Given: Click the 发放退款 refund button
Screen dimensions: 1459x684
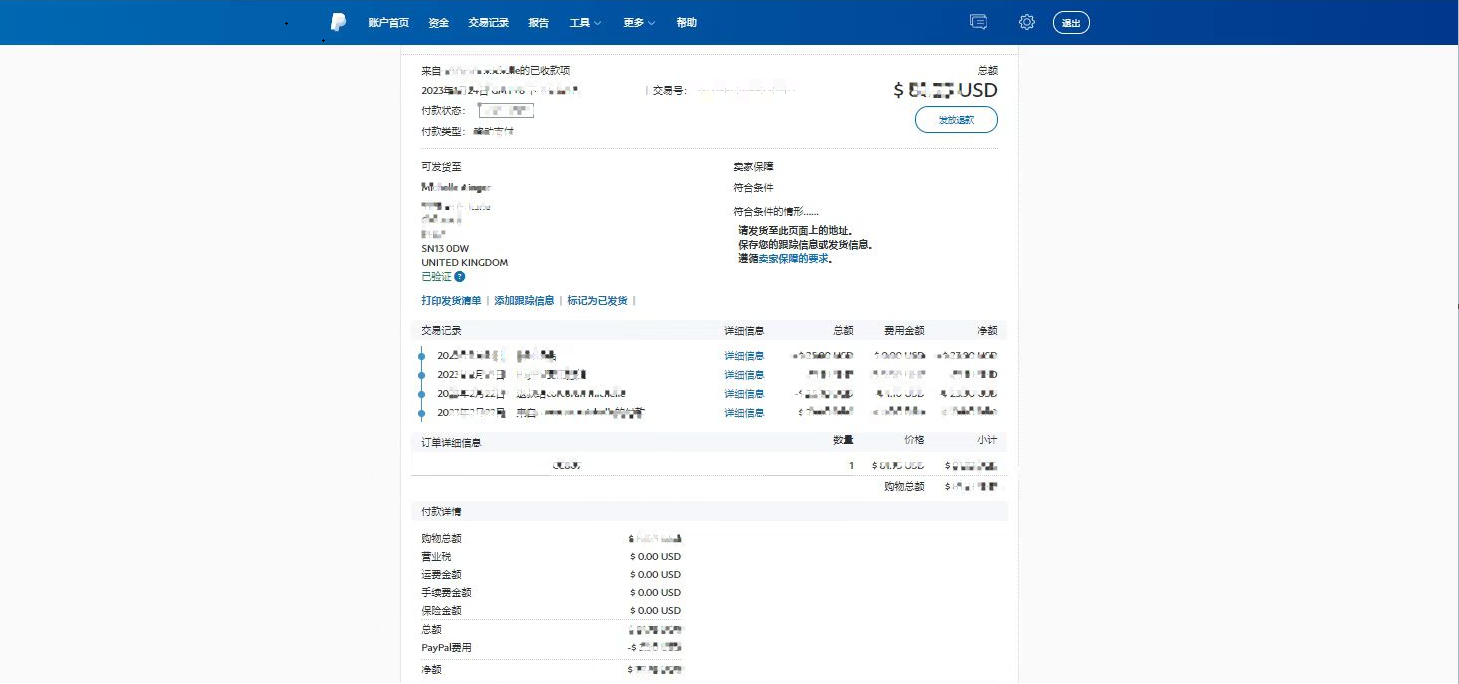Looking at the screenshot, I should click(955, 120).
